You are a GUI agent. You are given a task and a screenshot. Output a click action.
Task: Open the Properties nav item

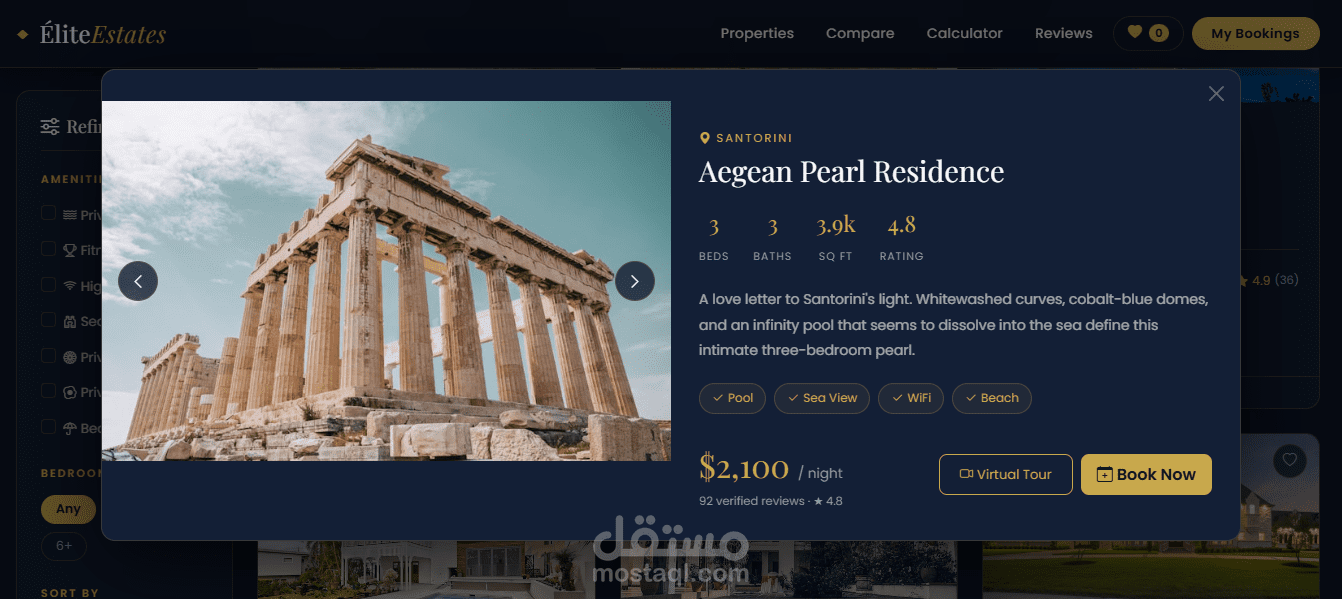(x=757, y=33)
